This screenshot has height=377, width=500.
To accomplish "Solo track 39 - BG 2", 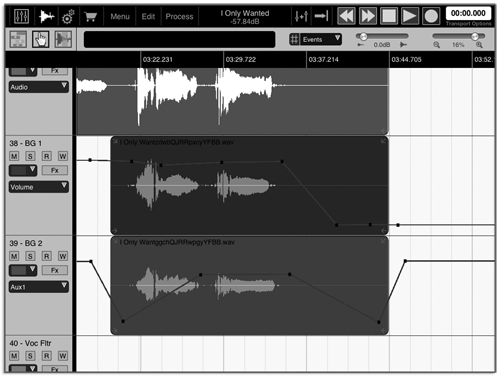I will (x=30, y=256).
